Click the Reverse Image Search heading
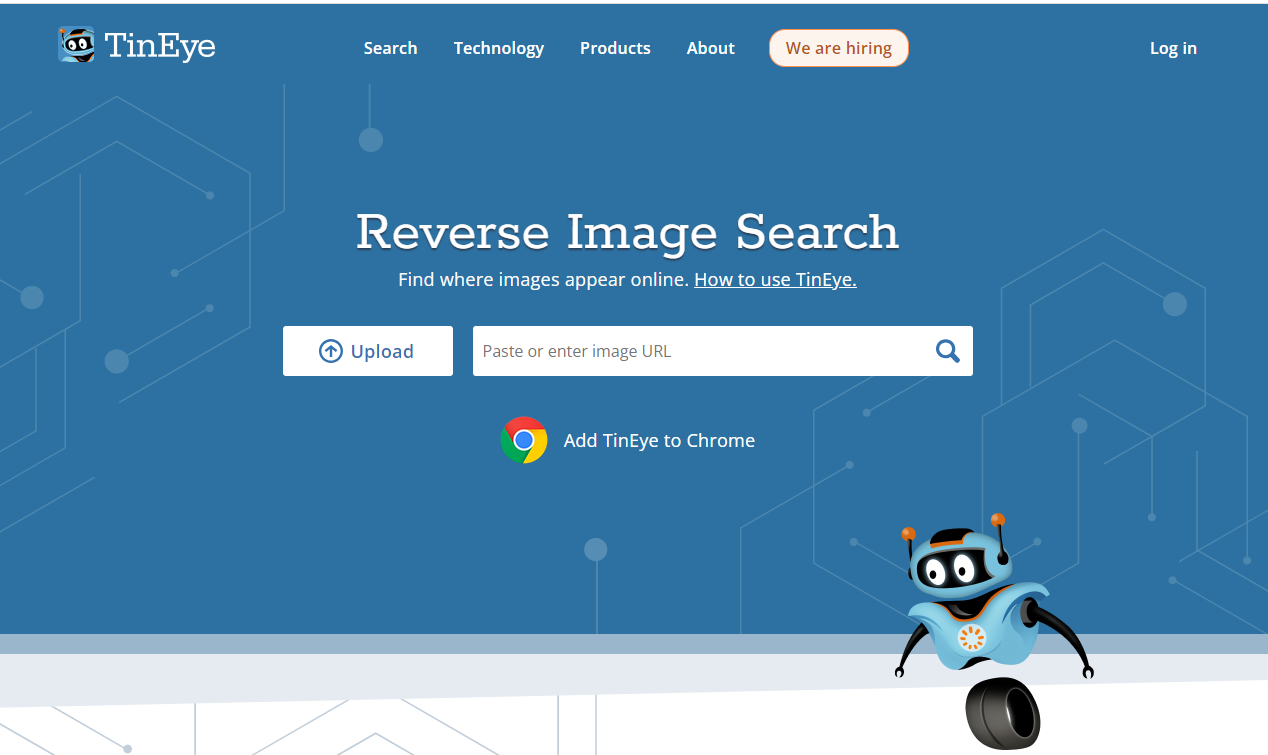 click(628, 232)
